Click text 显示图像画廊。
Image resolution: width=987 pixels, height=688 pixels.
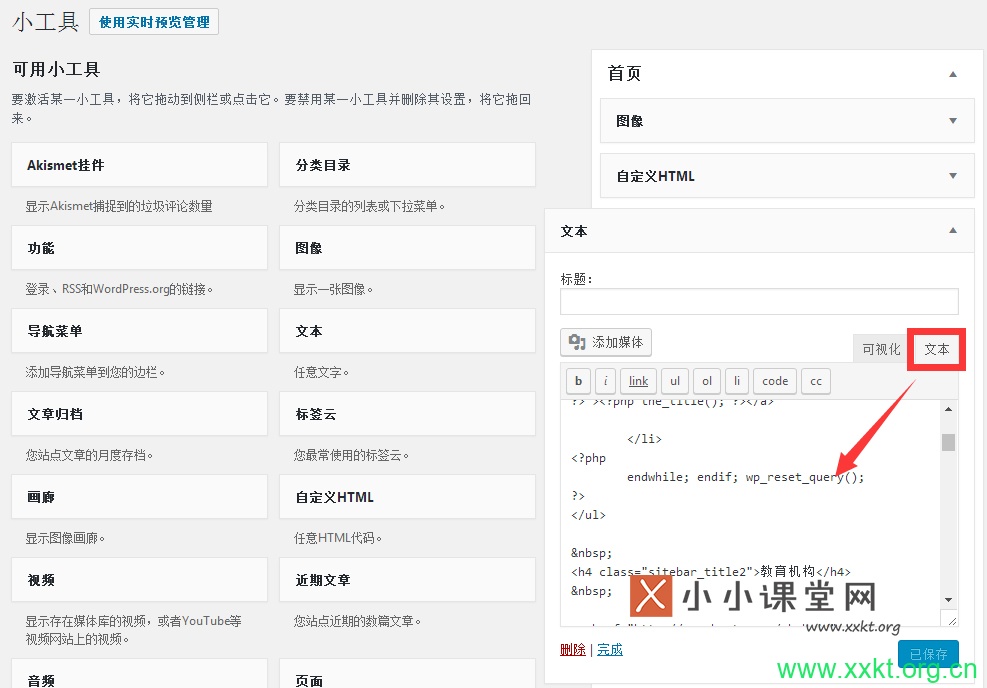(65, 538)
